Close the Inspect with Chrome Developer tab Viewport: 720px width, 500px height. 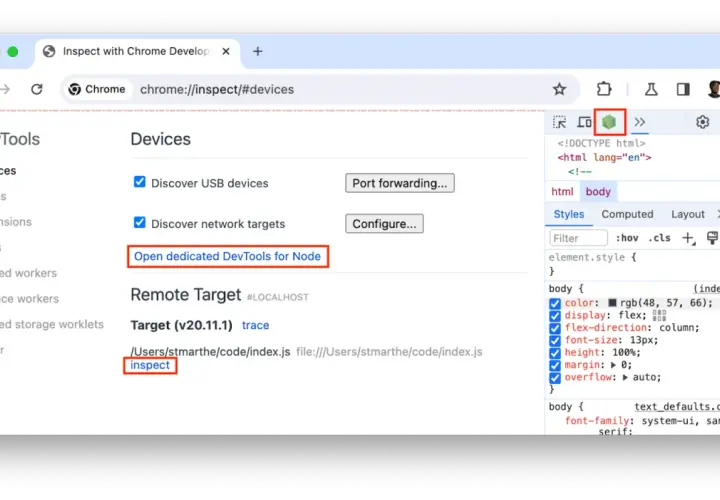226,51
